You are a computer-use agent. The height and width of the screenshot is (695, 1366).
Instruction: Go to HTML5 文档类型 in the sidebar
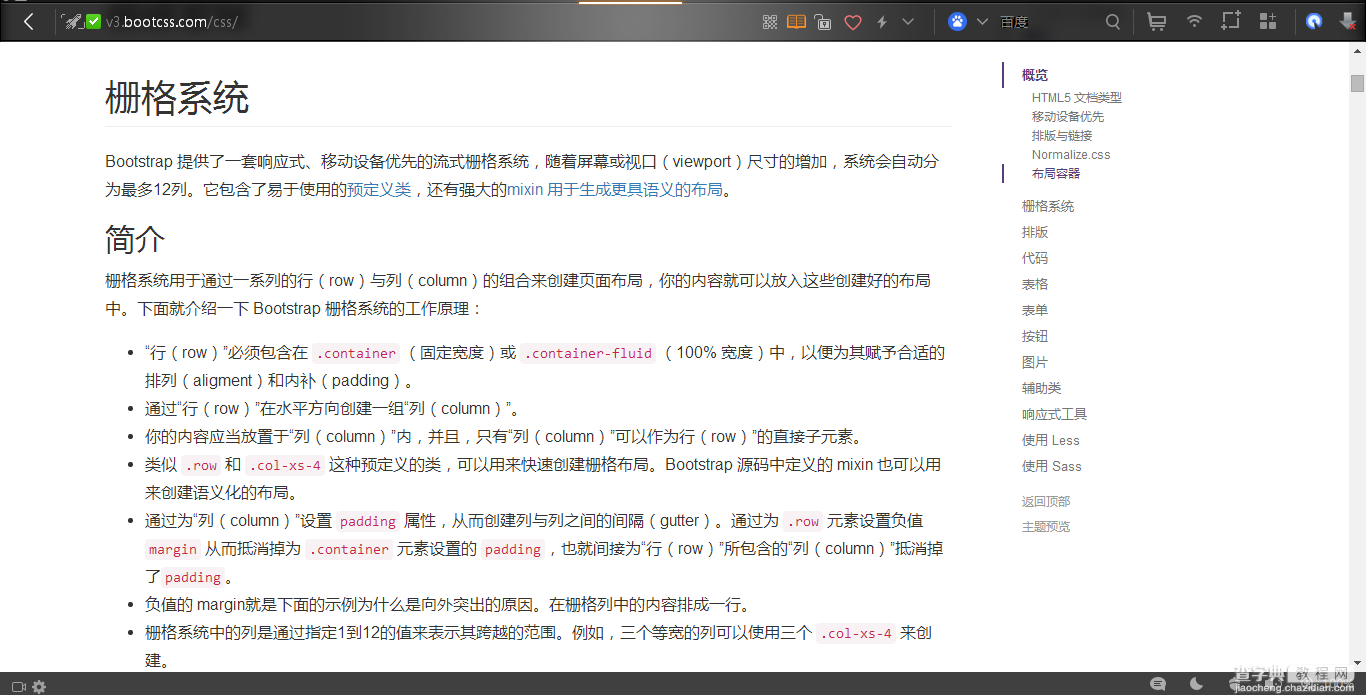[x=1077, y=98]
